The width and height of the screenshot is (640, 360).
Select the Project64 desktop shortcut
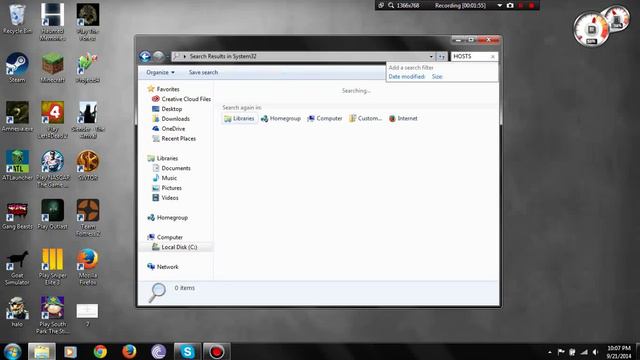88,68
